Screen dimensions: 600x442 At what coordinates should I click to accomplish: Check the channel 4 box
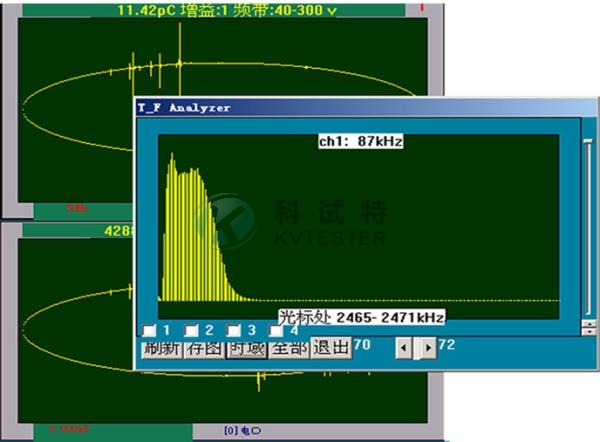click(x=275, y=330)
